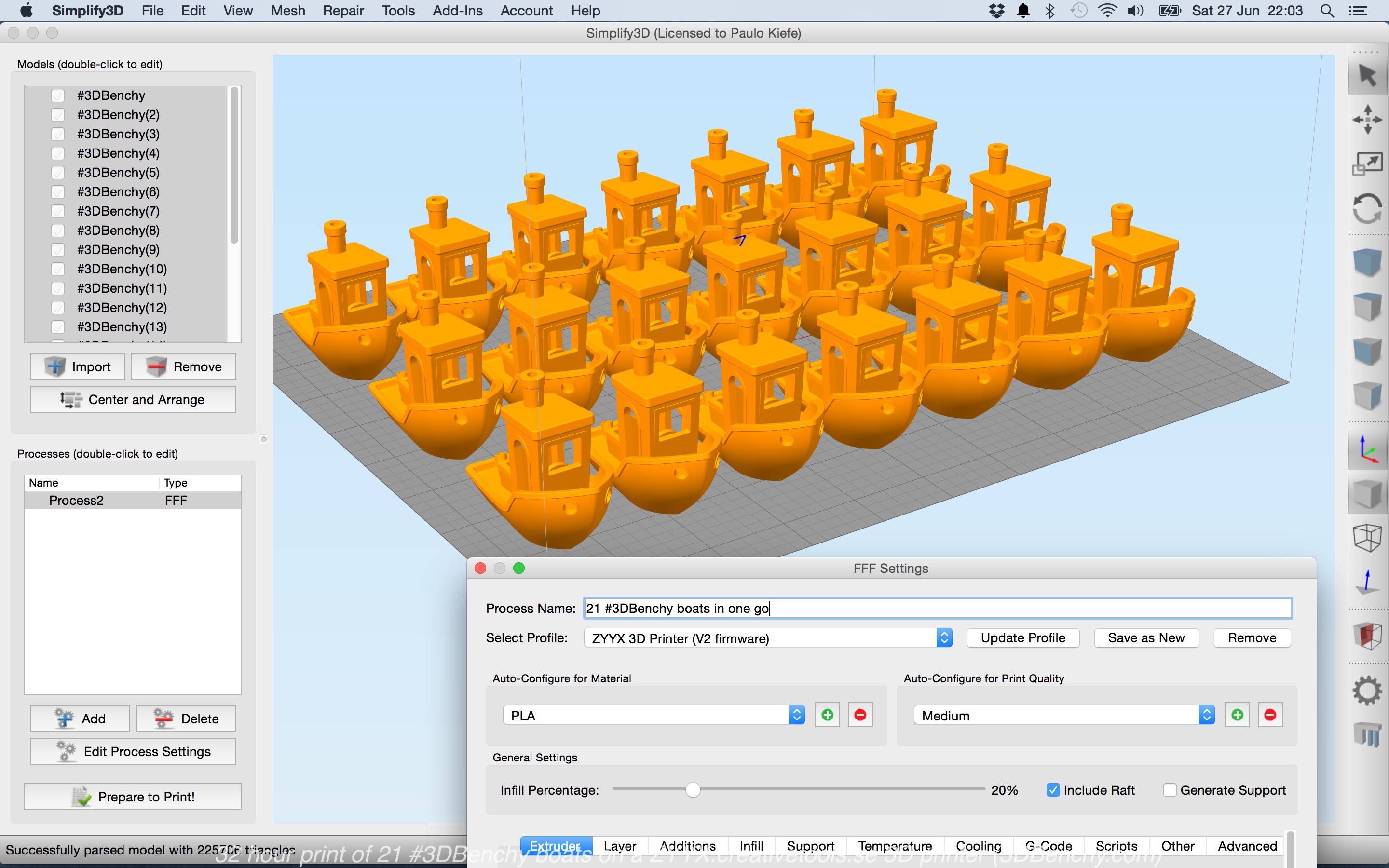Switch to the side view cube
This screenshot has width=1389, height=868.
1367,395
